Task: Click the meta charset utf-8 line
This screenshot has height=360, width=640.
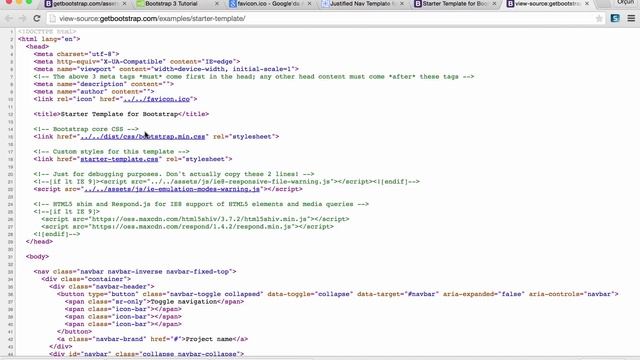Action: (76, 54)
